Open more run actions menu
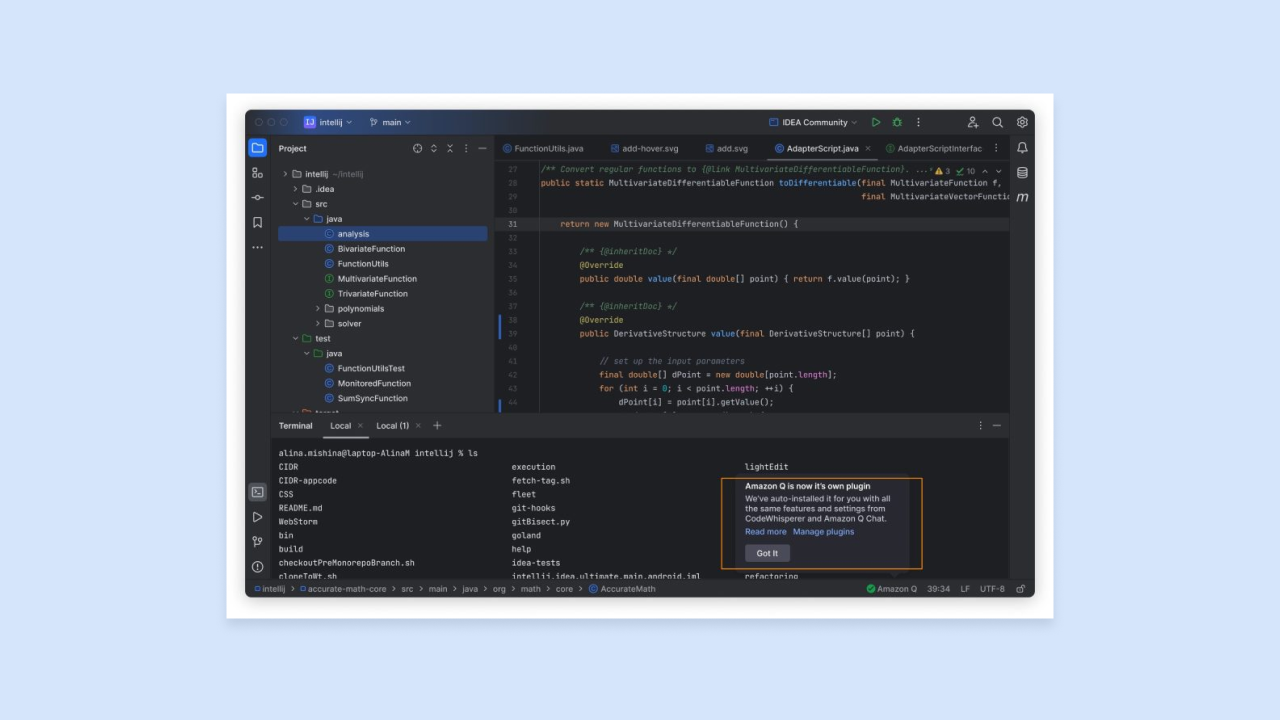 918,122
